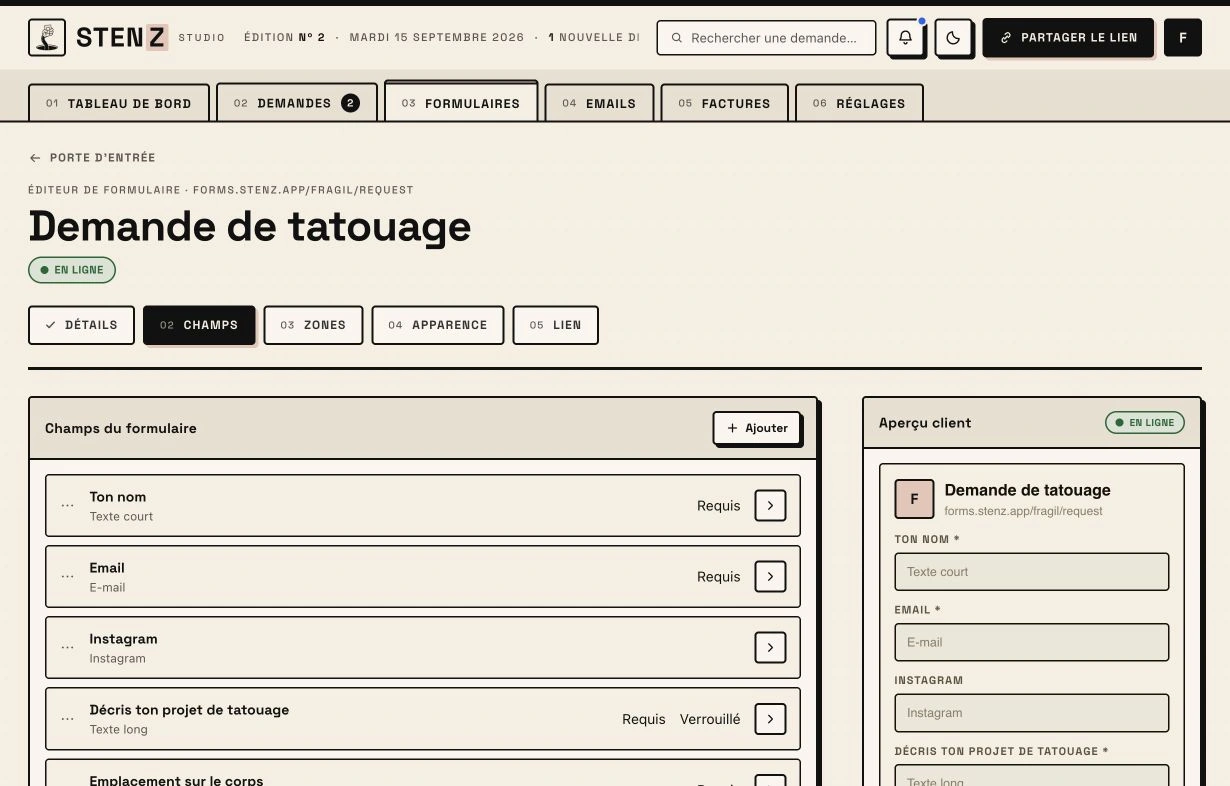The image size is (1230, 786).
Task: Select the Formulaires tab
Action: 461,102
